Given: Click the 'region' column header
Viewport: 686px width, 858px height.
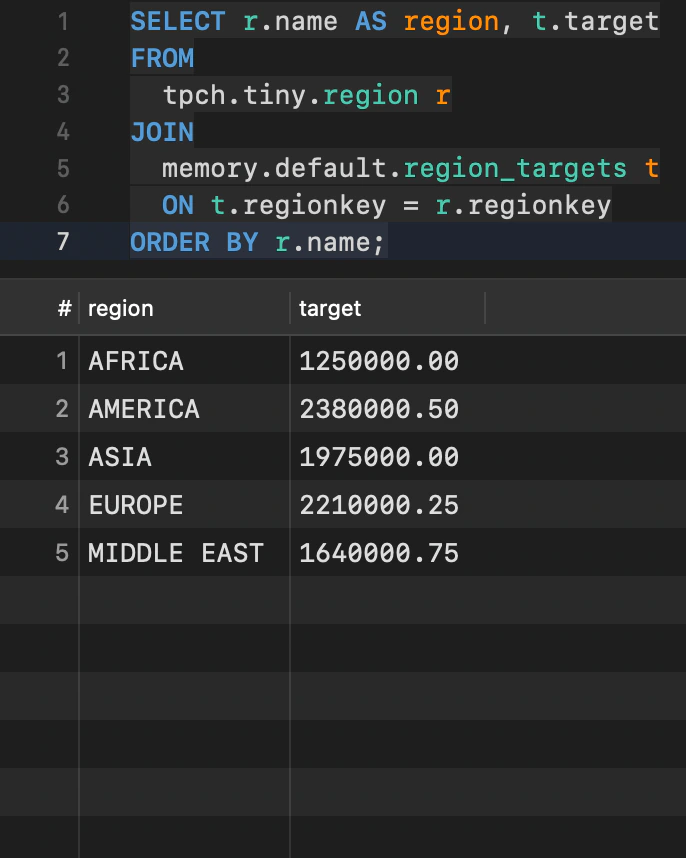Looking at the screenshot, I should (x=184, y=309).
